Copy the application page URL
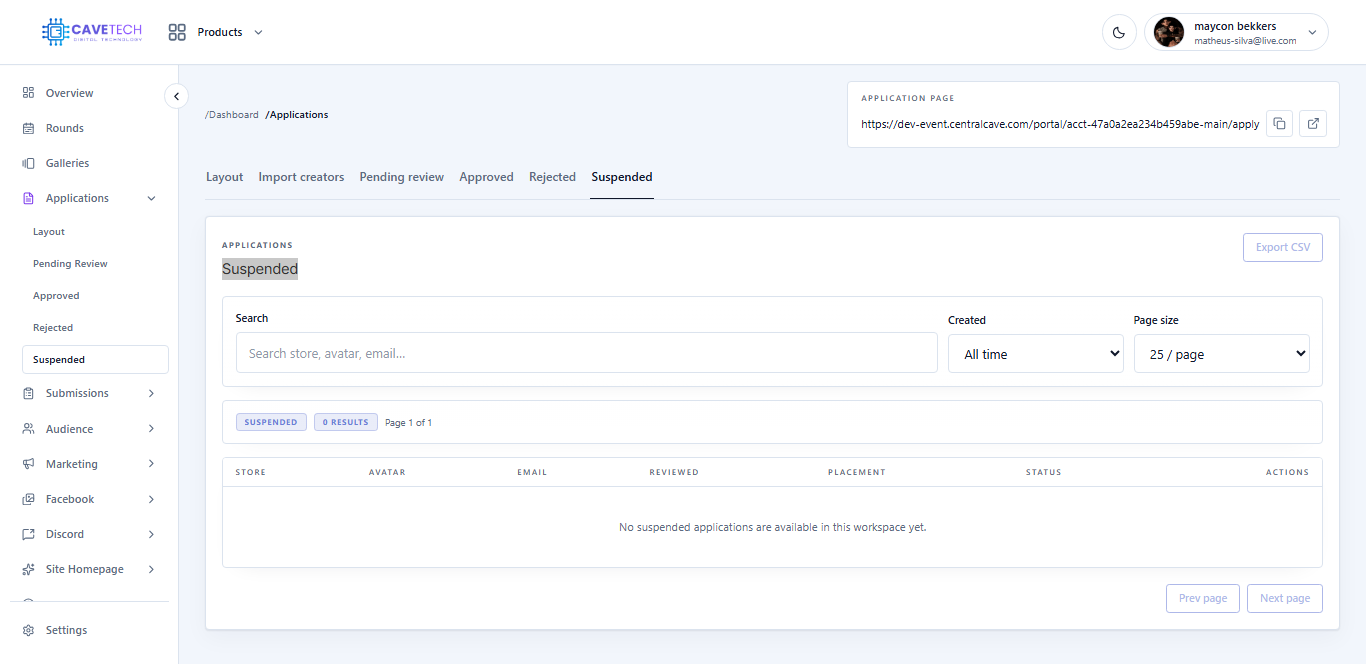The height and width of the screenshot is (664, 1366). [x=1279, y=124]
